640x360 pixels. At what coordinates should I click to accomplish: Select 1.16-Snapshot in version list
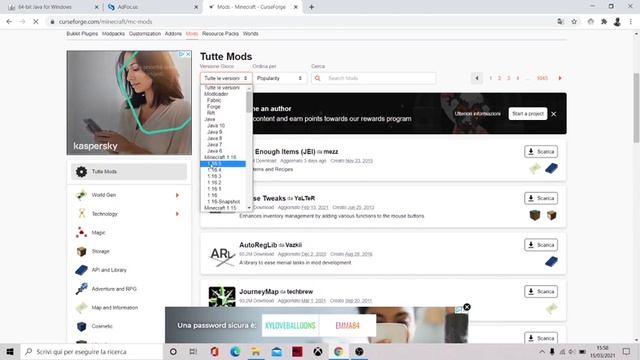(x=223, y=202)
